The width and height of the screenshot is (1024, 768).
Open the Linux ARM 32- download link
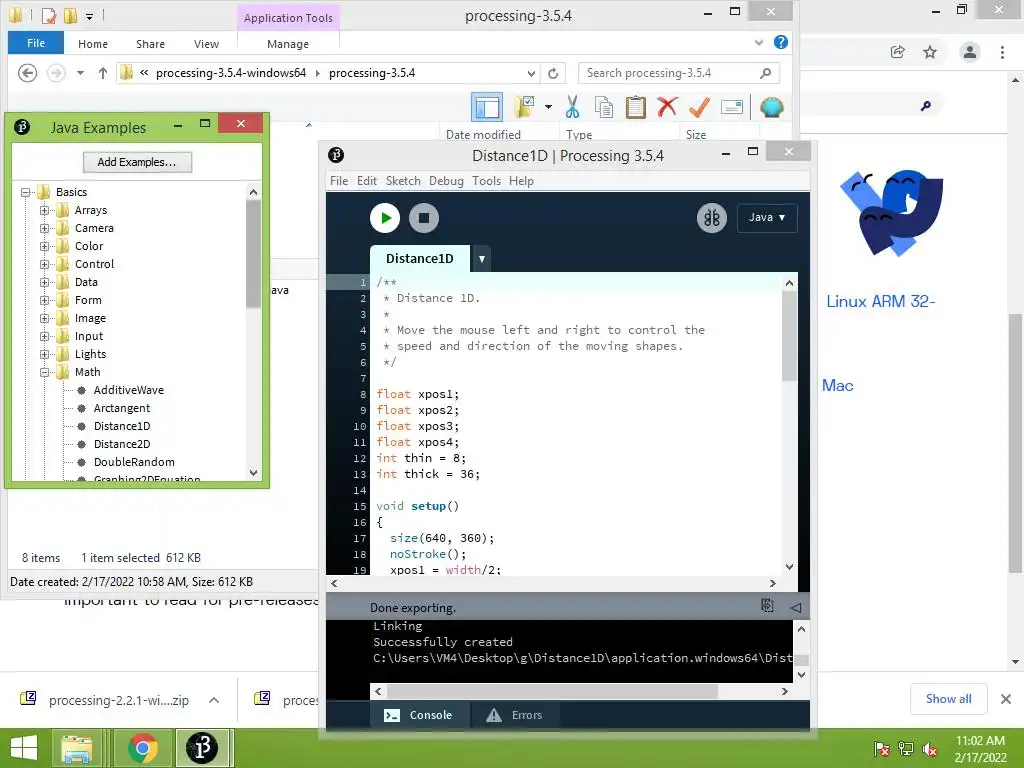tap(880, 301)
